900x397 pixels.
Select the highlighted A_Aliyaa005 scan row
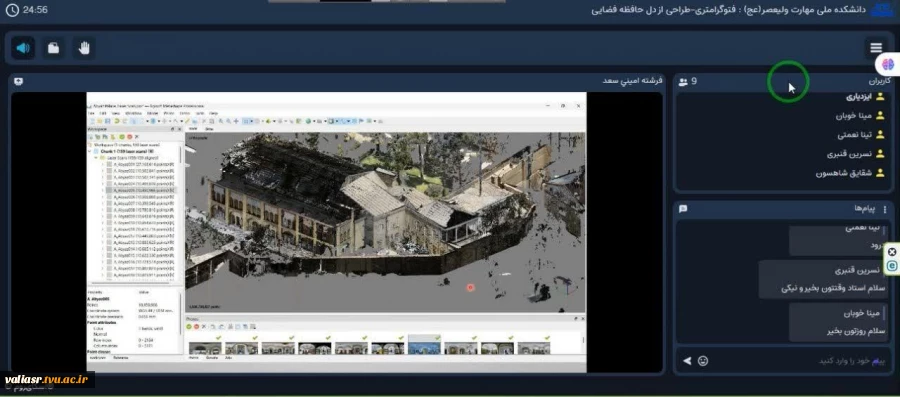point(141,190)
